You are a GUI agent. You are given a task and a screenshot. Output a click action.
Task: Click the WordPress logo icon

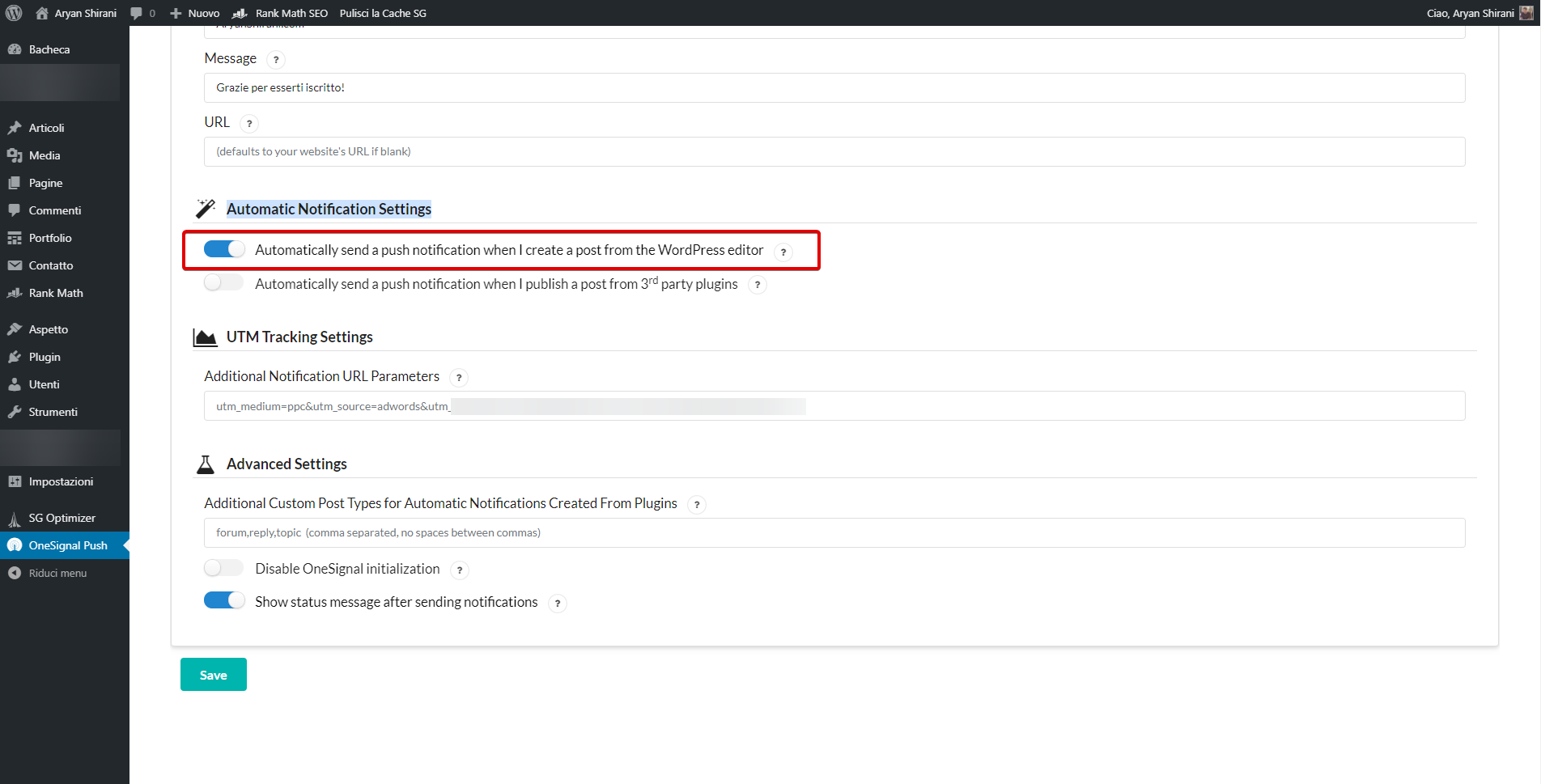(14, 13)
